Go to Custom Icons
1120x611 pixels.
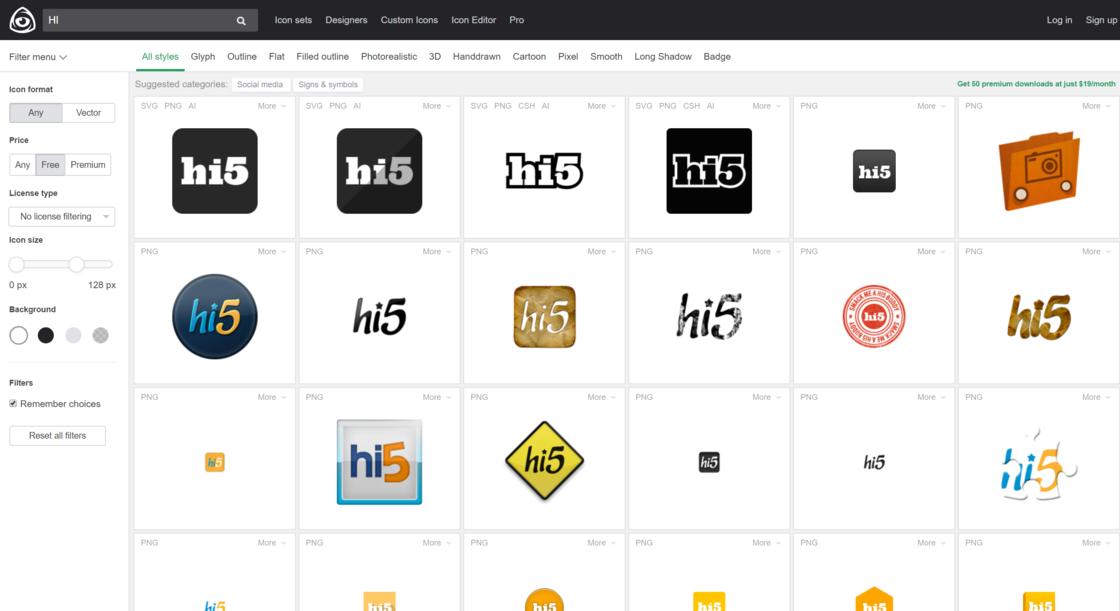click(409, 20)
